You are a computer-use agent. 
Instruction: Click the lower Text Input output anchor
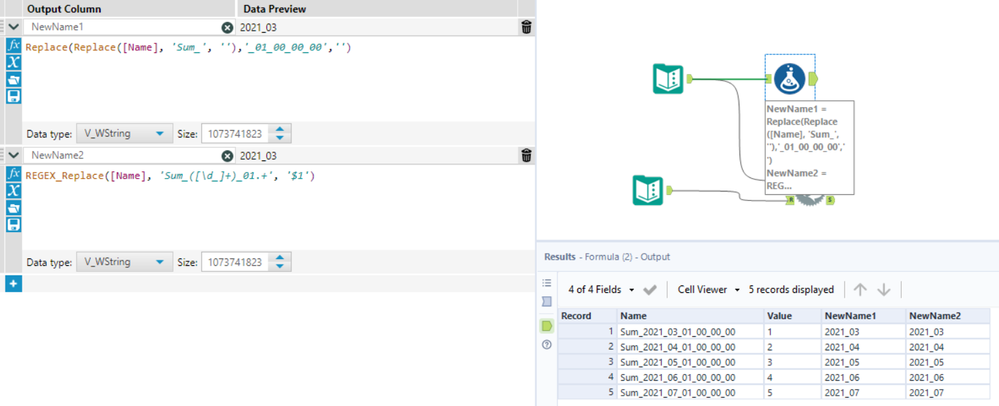[669, 191]
